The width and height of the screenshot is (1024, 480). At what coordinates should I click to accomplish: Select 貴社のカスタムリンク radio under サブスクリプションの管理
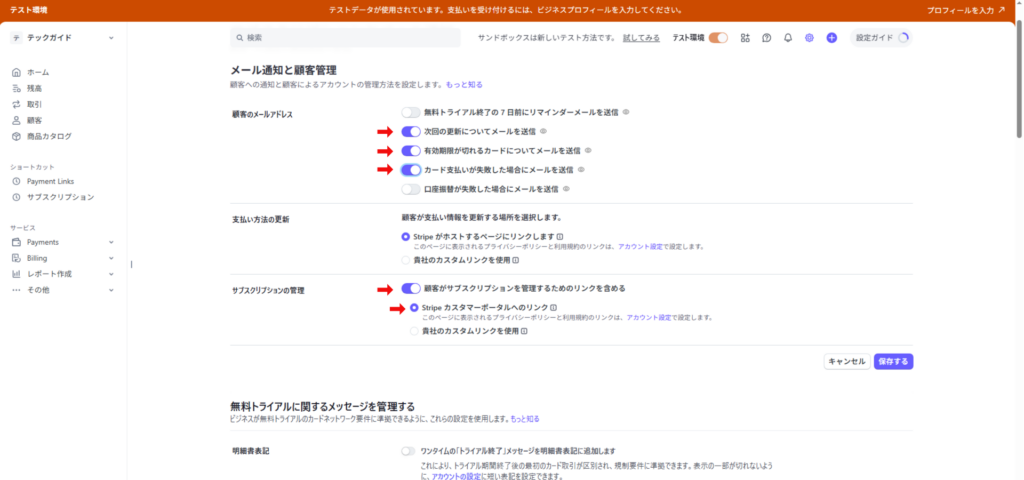pyautogui.click(x=414, y=331)
